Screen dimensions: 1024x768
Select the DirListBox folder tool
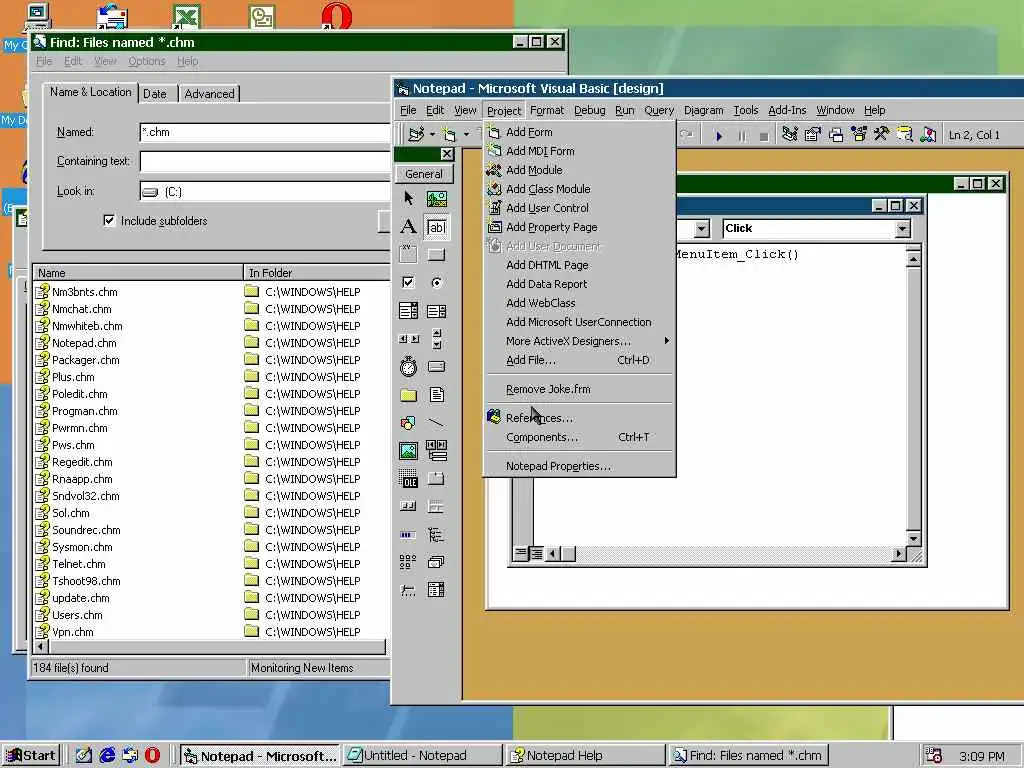(409, 394)
